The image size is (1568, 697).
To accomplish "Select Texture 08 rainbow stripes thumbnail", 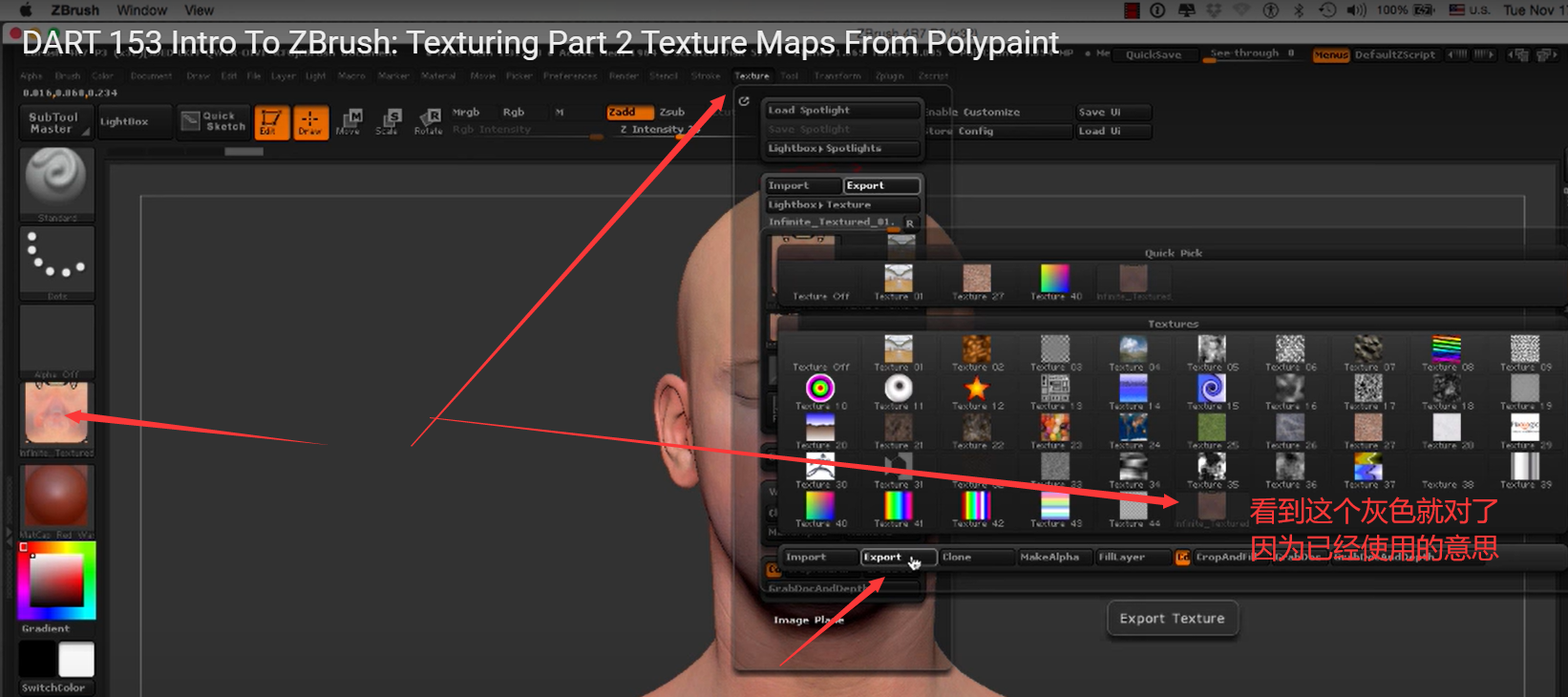I will click(1447, 353).
